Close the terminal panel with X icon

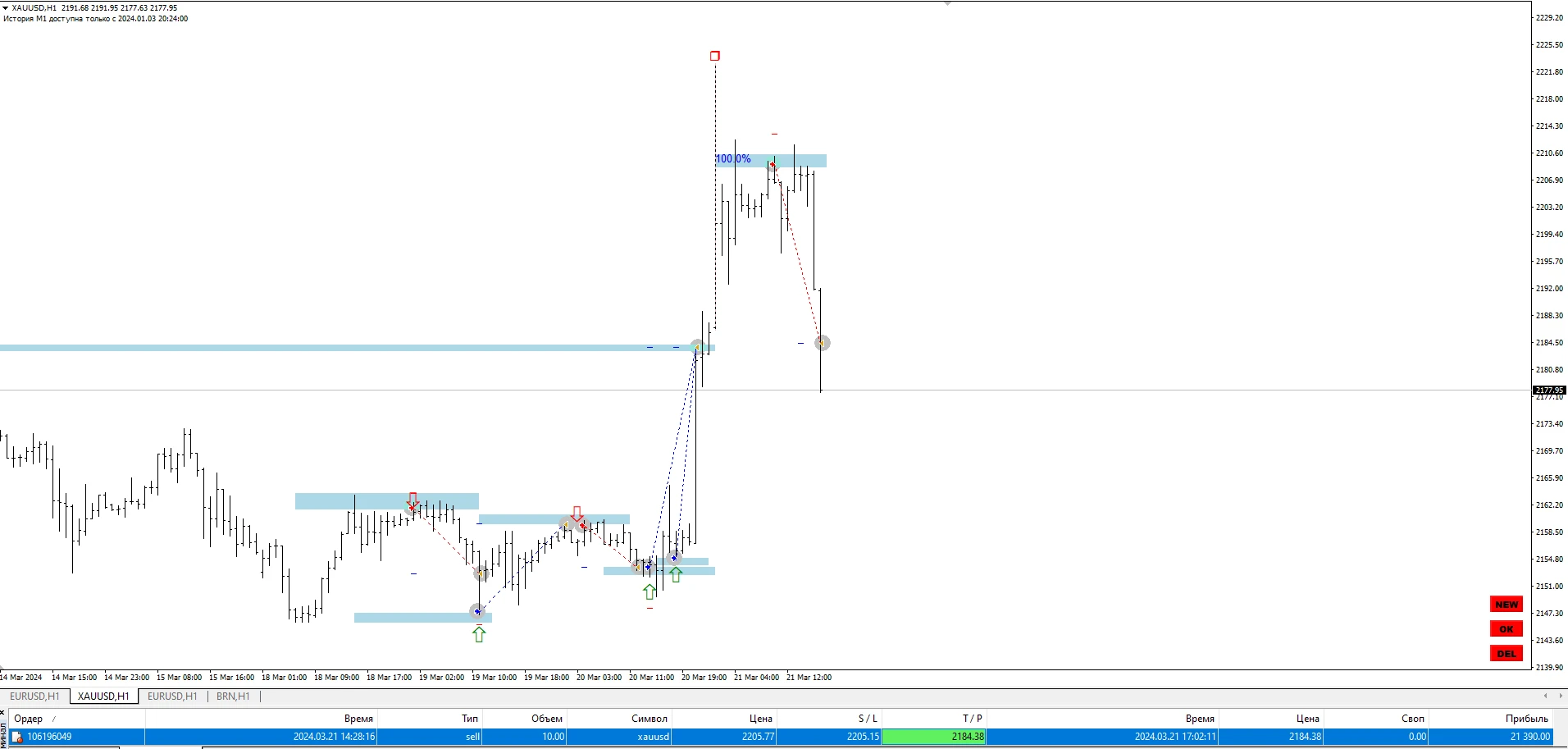[2, 712]
